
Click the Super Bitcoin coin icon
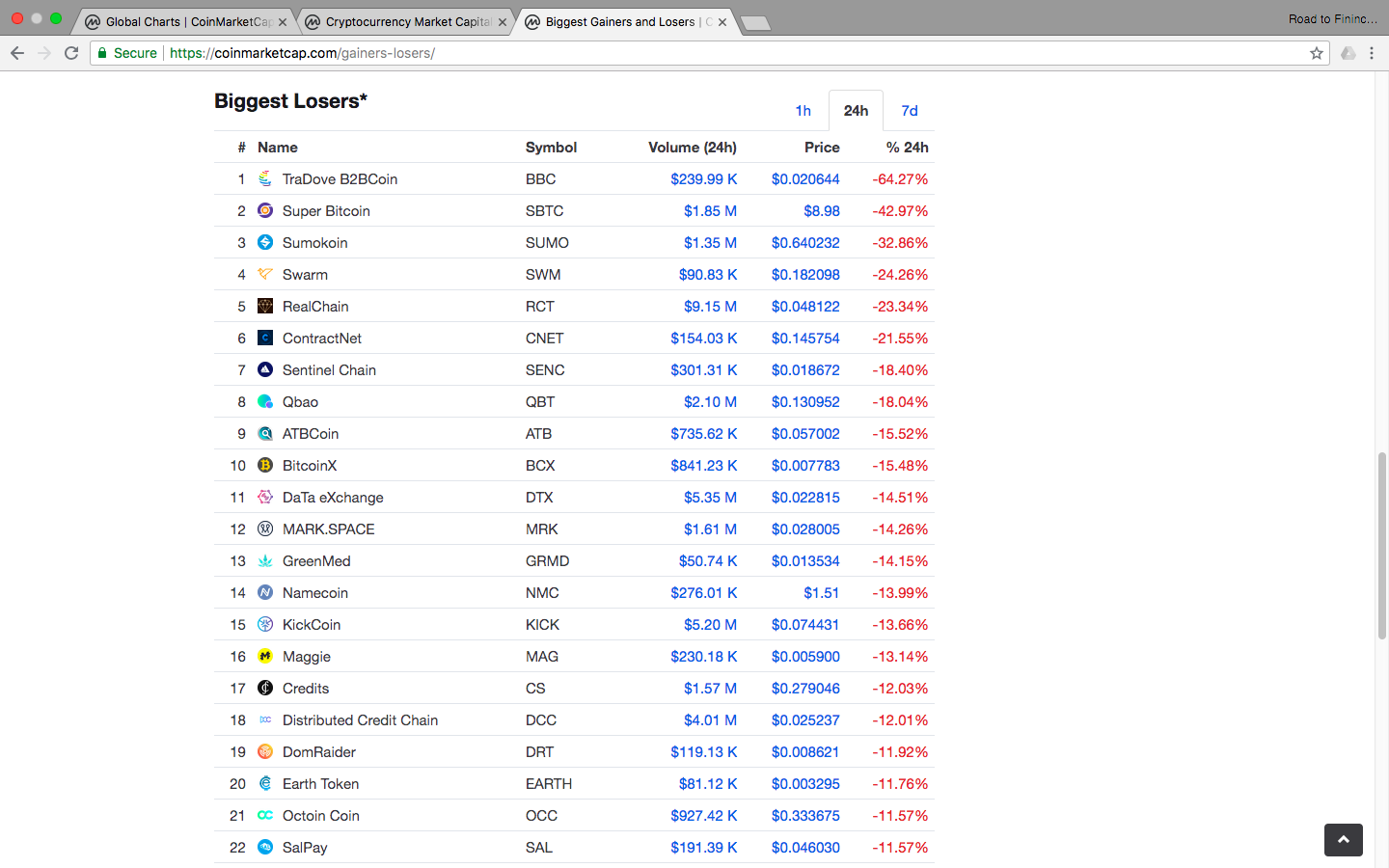click(265, 210)
